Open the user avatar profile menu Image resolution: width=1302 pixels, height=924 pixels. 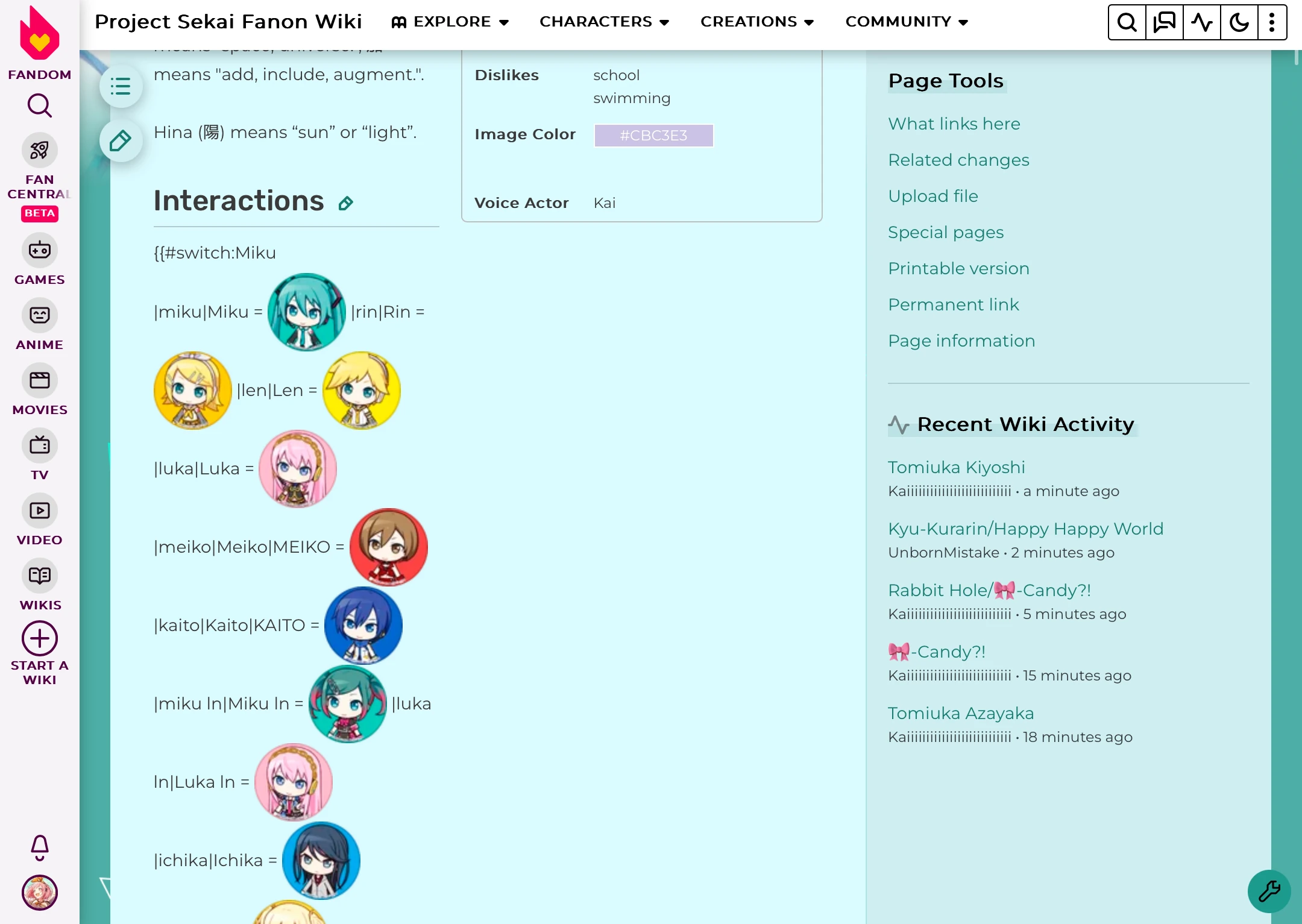pos(39,892)
